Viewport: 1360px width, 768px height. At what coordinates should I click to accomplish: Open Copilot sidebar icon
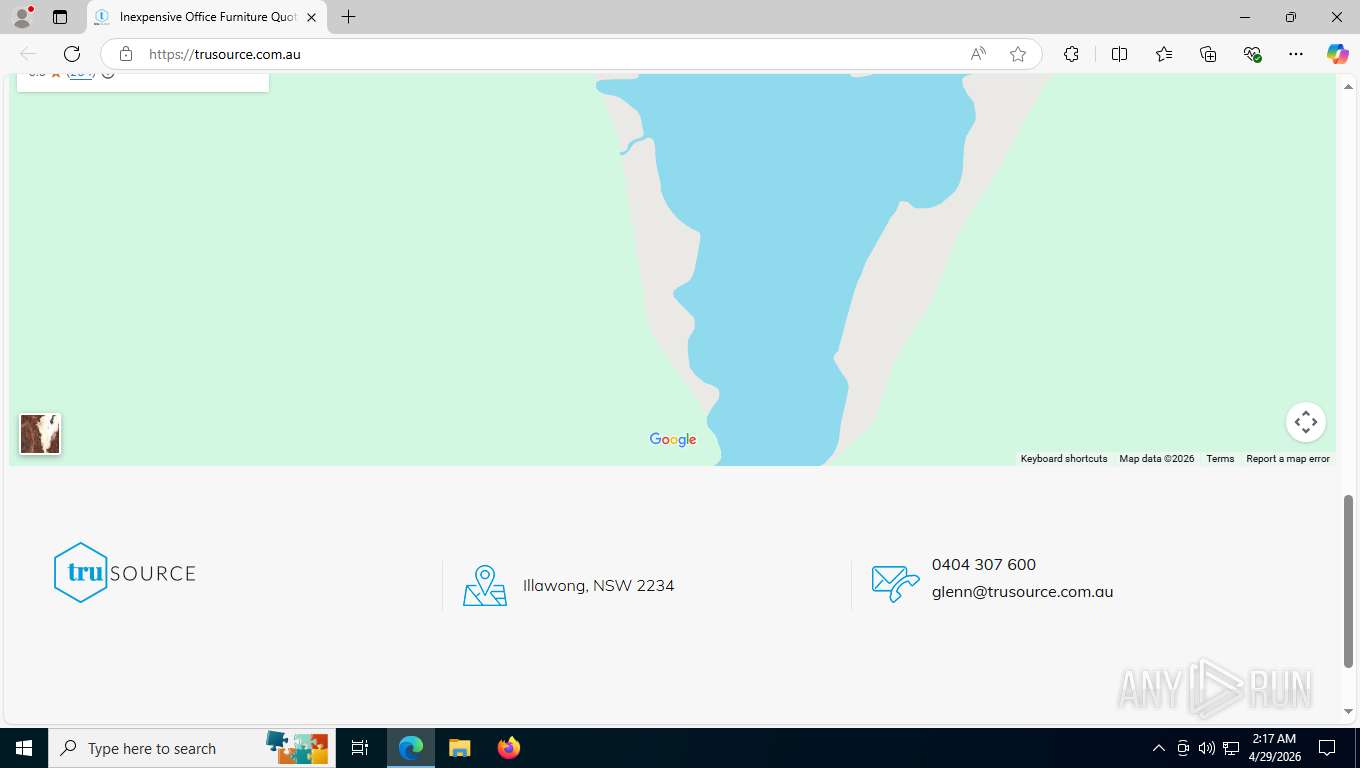(x=1338, y=54)
